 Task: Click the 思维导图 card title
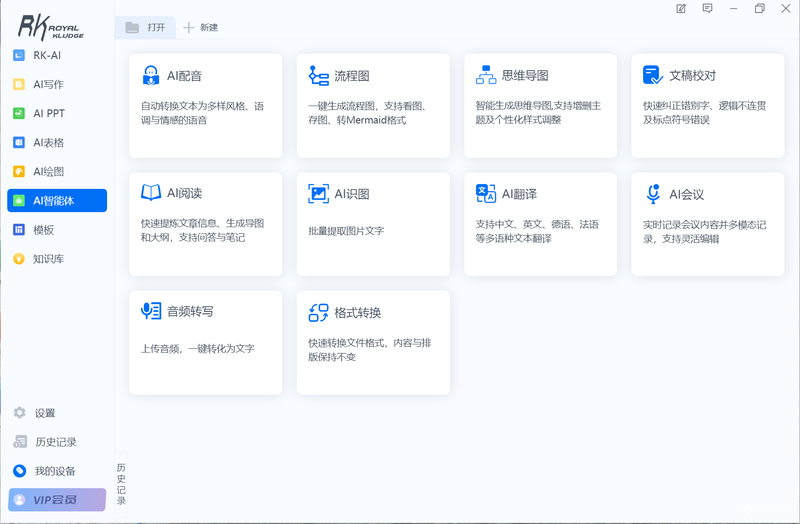[x=525, y=76]
